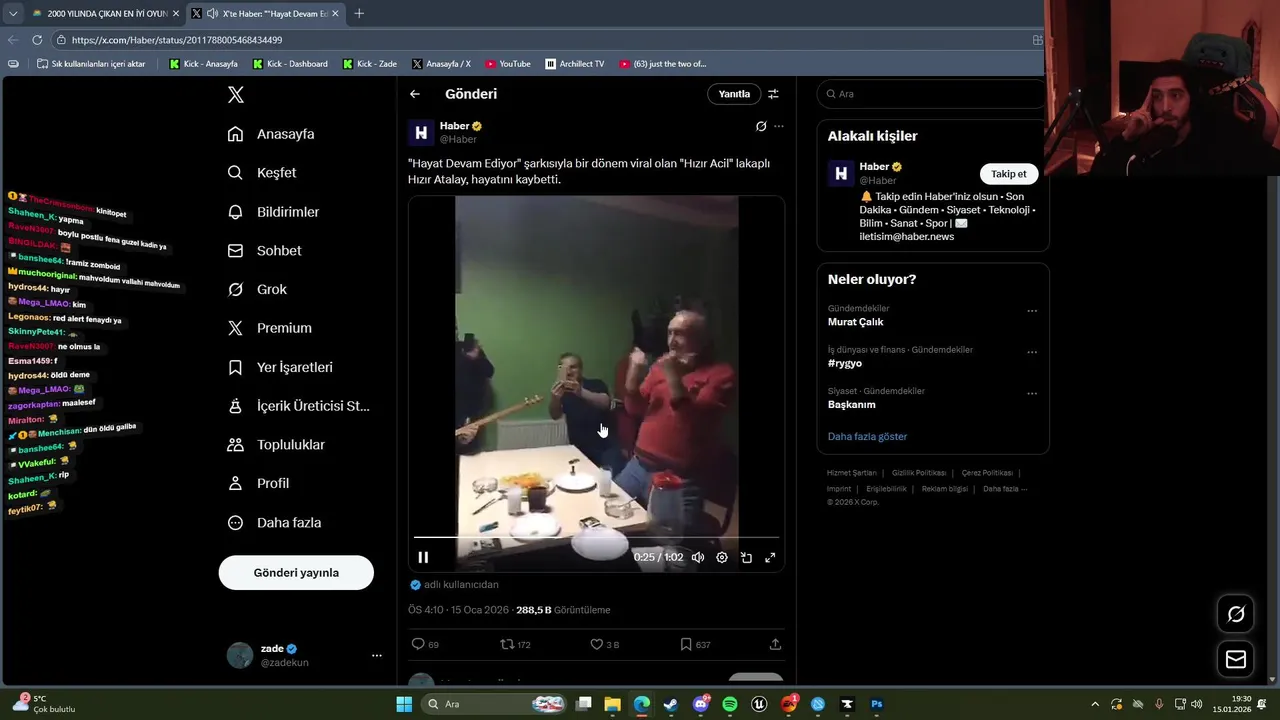Click the Yanıtla button
Screen dimensions: 1280x720
click(x=734, y=94)
